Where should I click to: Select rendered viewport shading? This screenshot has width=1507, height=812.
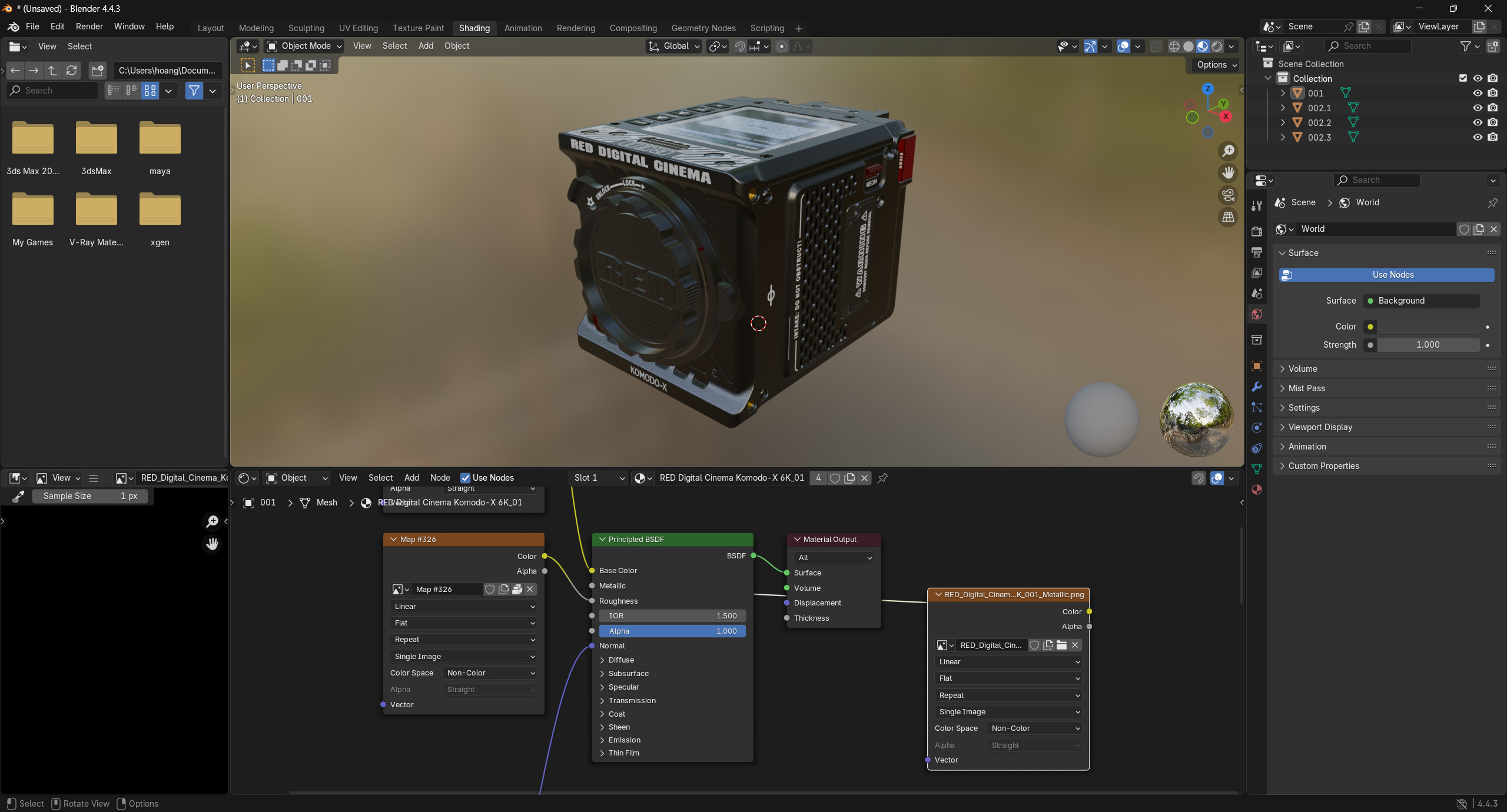click(1217, 46)
